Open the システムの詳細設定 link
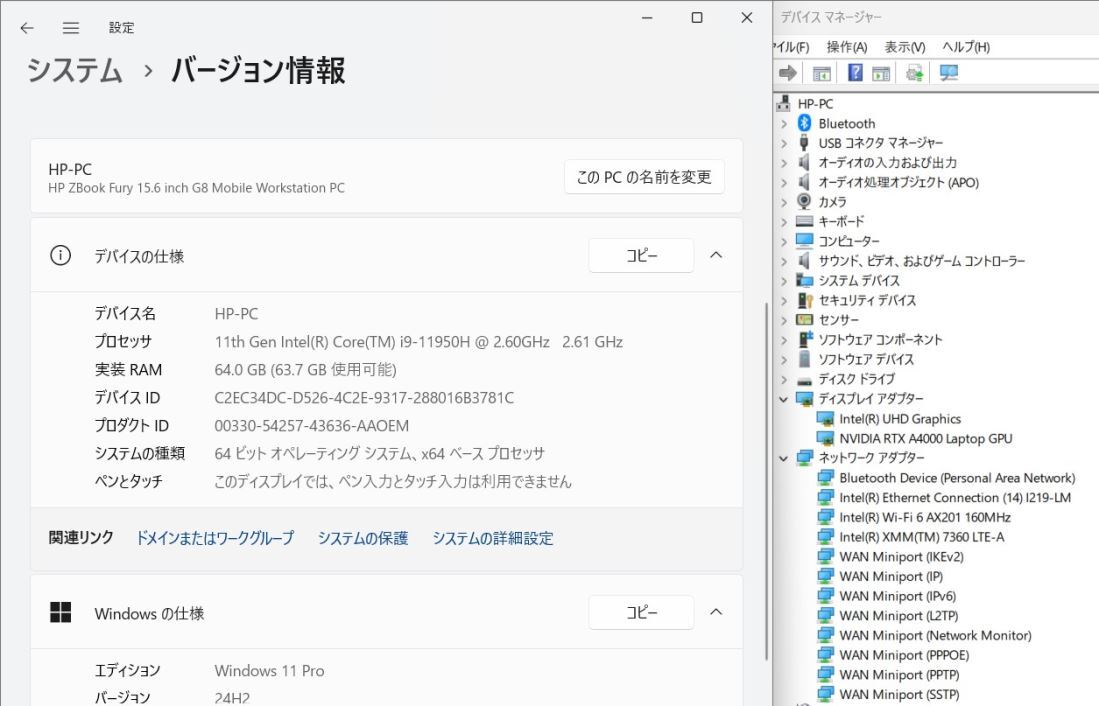The width and height of the screenshot is (1099, 706). coord(492,538)
